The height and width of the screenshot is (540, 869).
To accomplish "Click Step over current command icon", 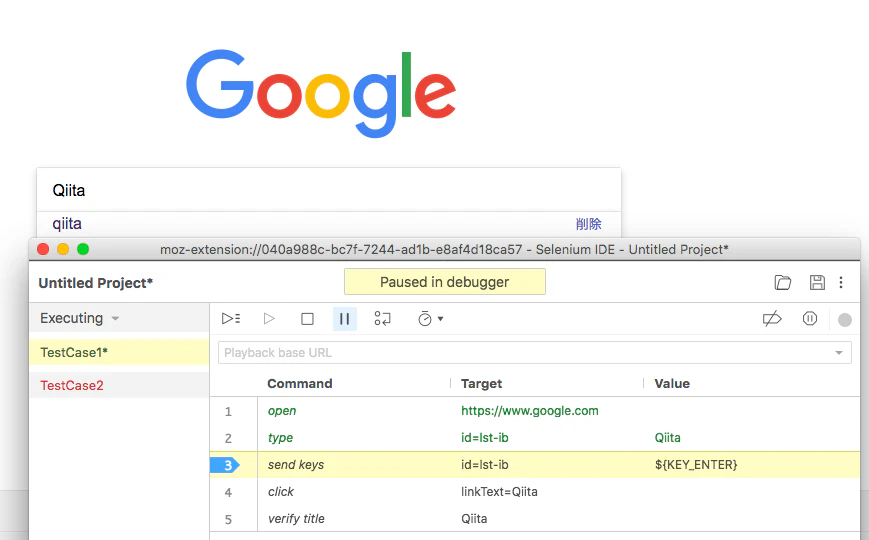I will 382,319.
